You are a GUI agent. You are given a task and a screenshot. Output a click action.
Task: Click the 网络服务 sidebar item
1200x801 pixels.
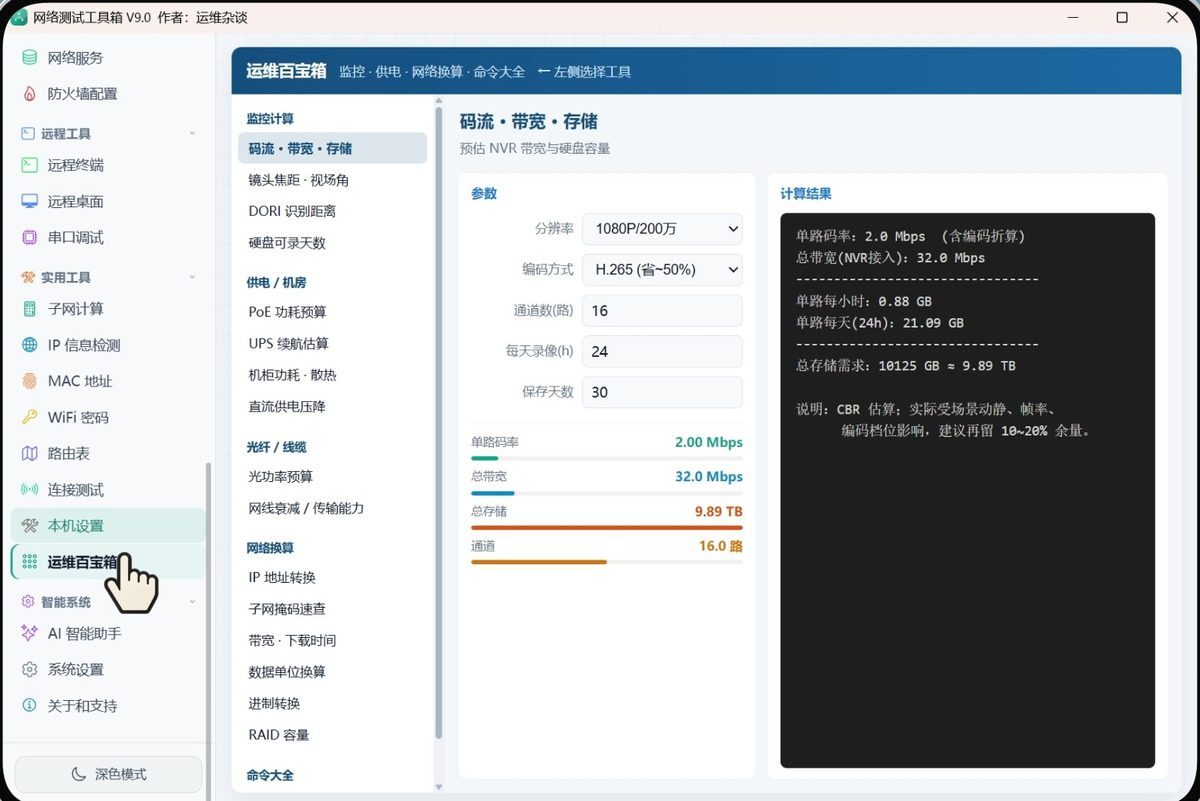[108, 58]
